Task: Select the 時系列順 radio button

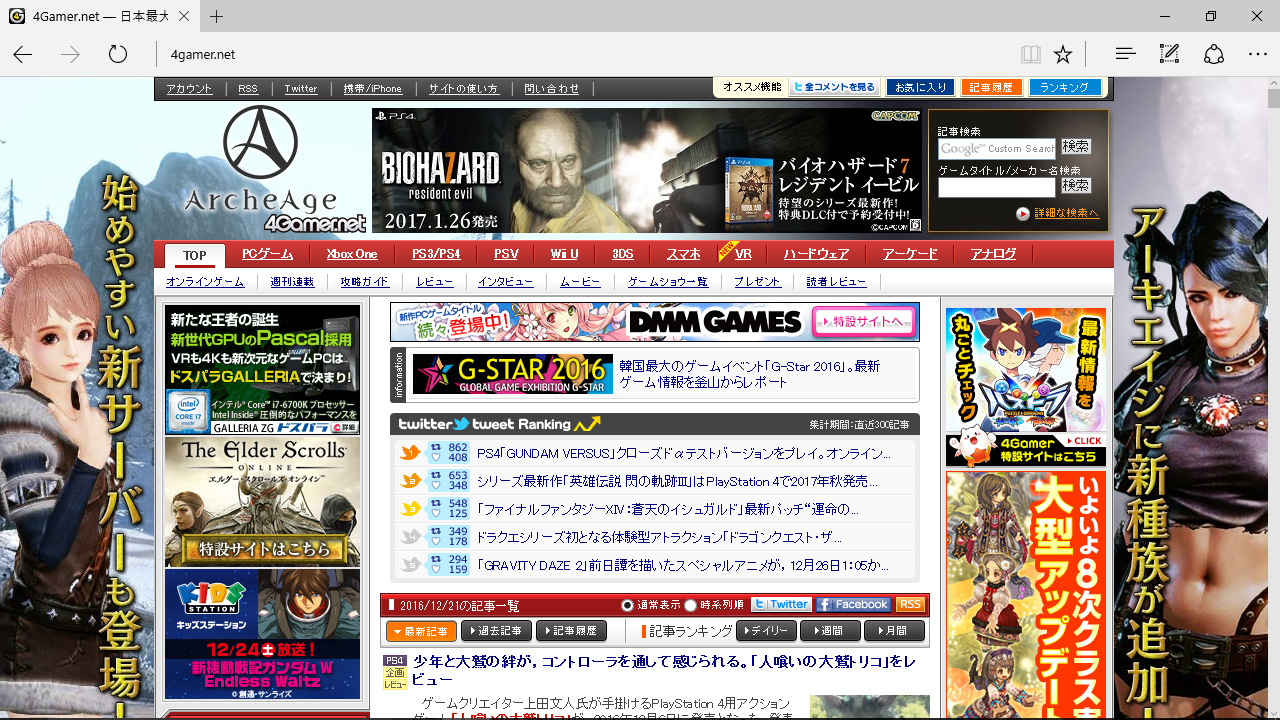Action: tap(690, 605)
